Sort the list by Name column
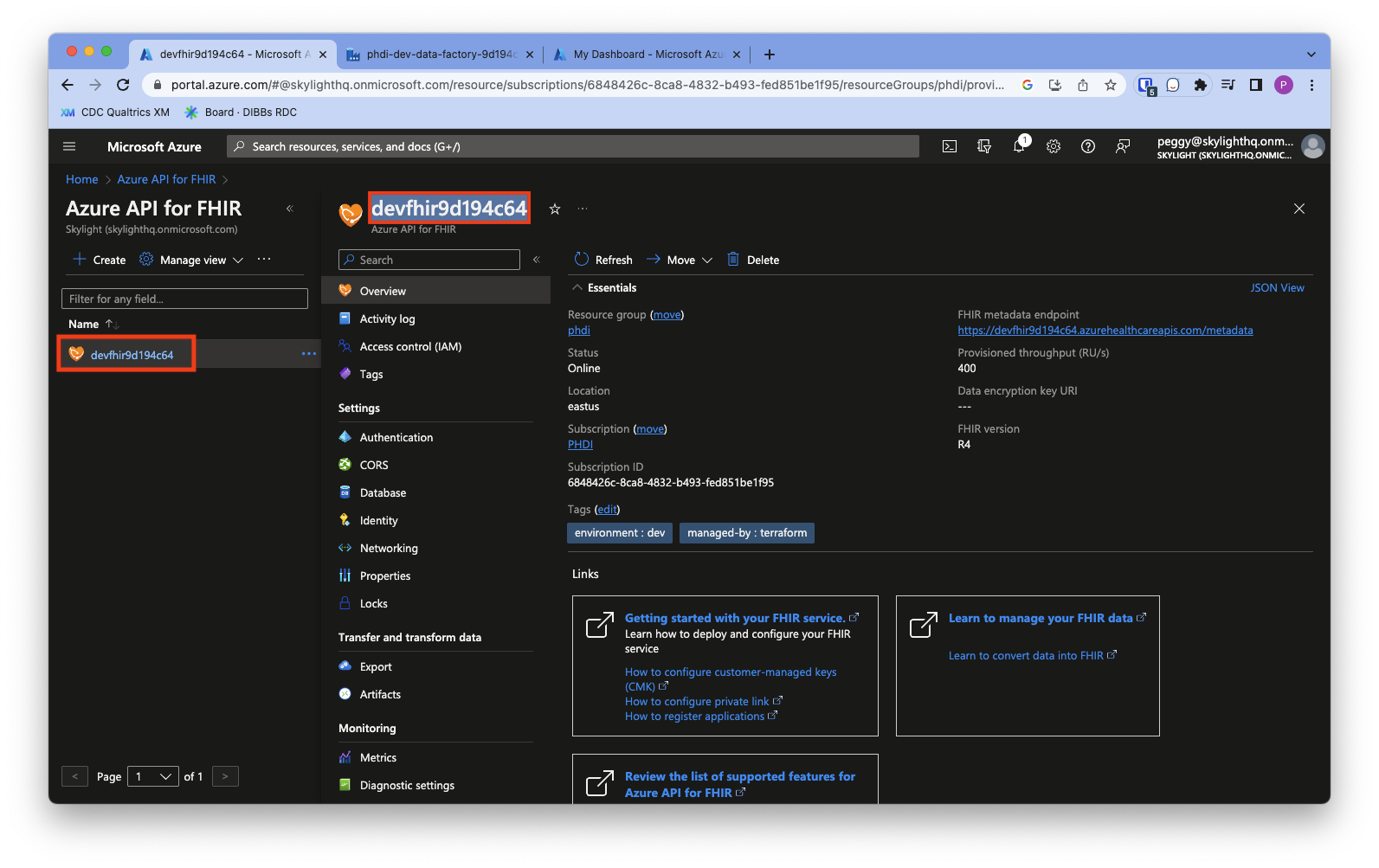The image size is (1379, 868). click(x=93, y=324)
